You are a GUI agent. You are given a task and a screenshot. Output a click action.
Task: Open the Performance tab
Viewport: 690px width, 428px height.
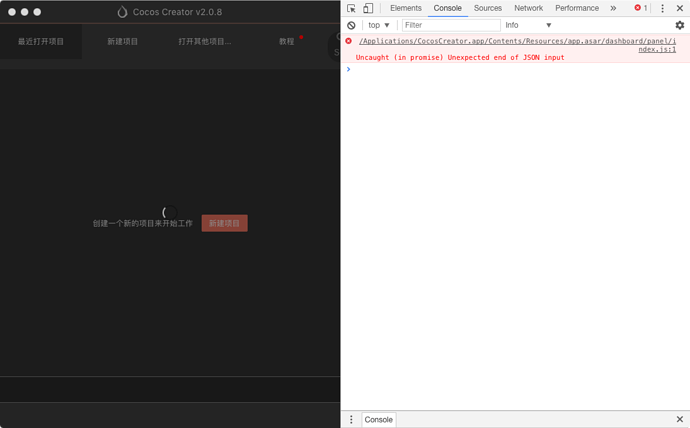coord(577,8)
